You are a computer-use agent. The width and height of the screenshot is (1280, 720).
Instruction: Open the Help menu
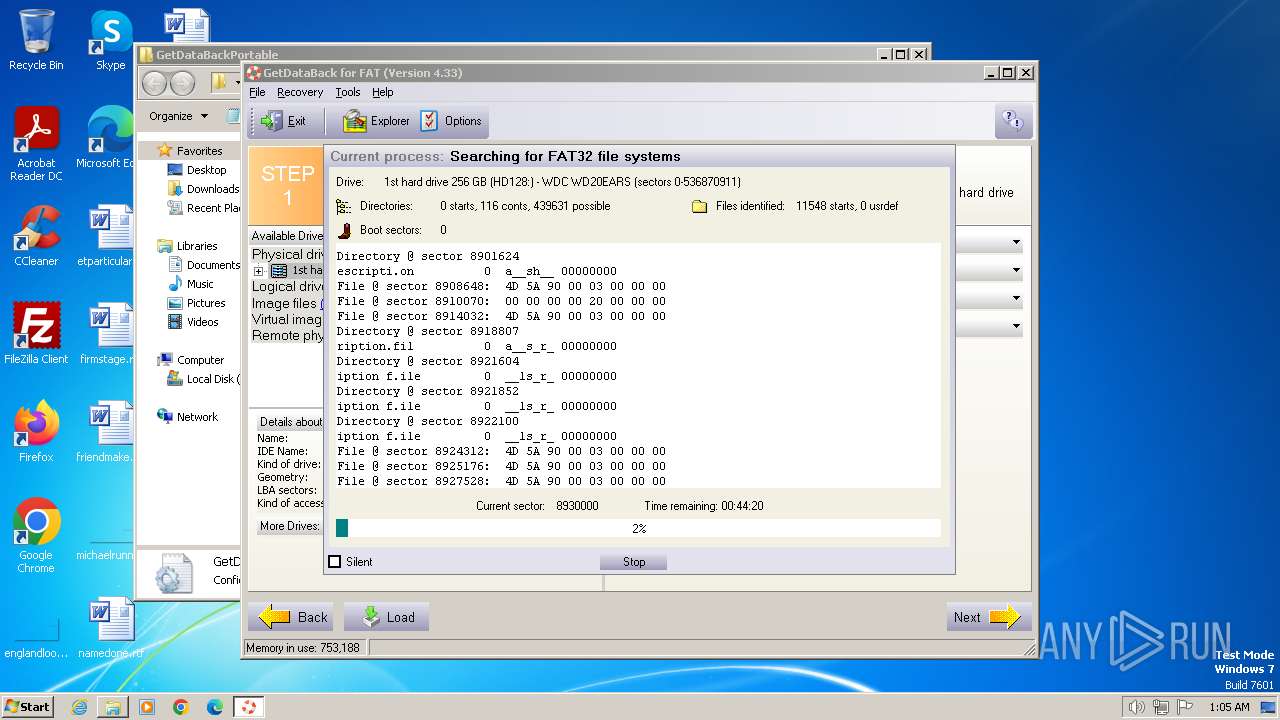tap(383, 92)
